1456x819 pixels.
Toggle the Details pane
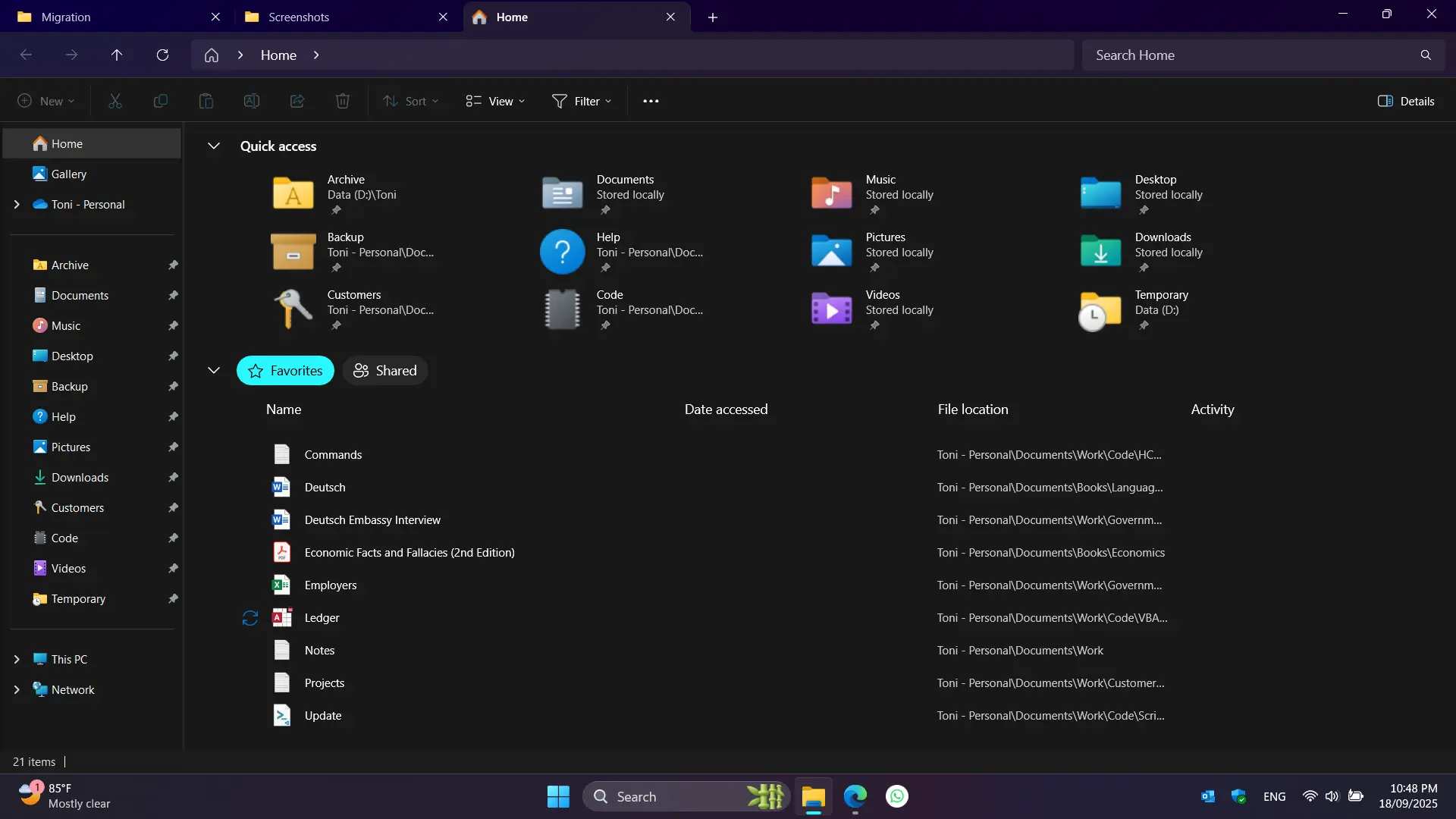coord(1406,101)
